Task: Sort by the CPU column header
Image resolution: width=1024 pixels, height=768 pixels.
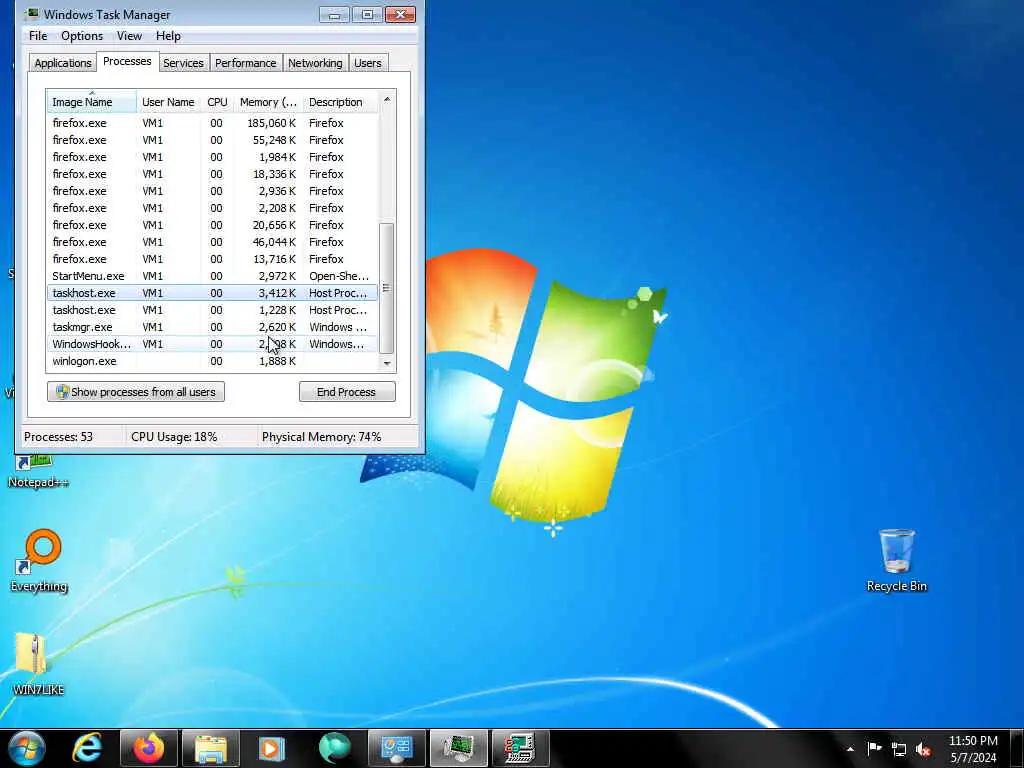Action: tap(217, 102)
